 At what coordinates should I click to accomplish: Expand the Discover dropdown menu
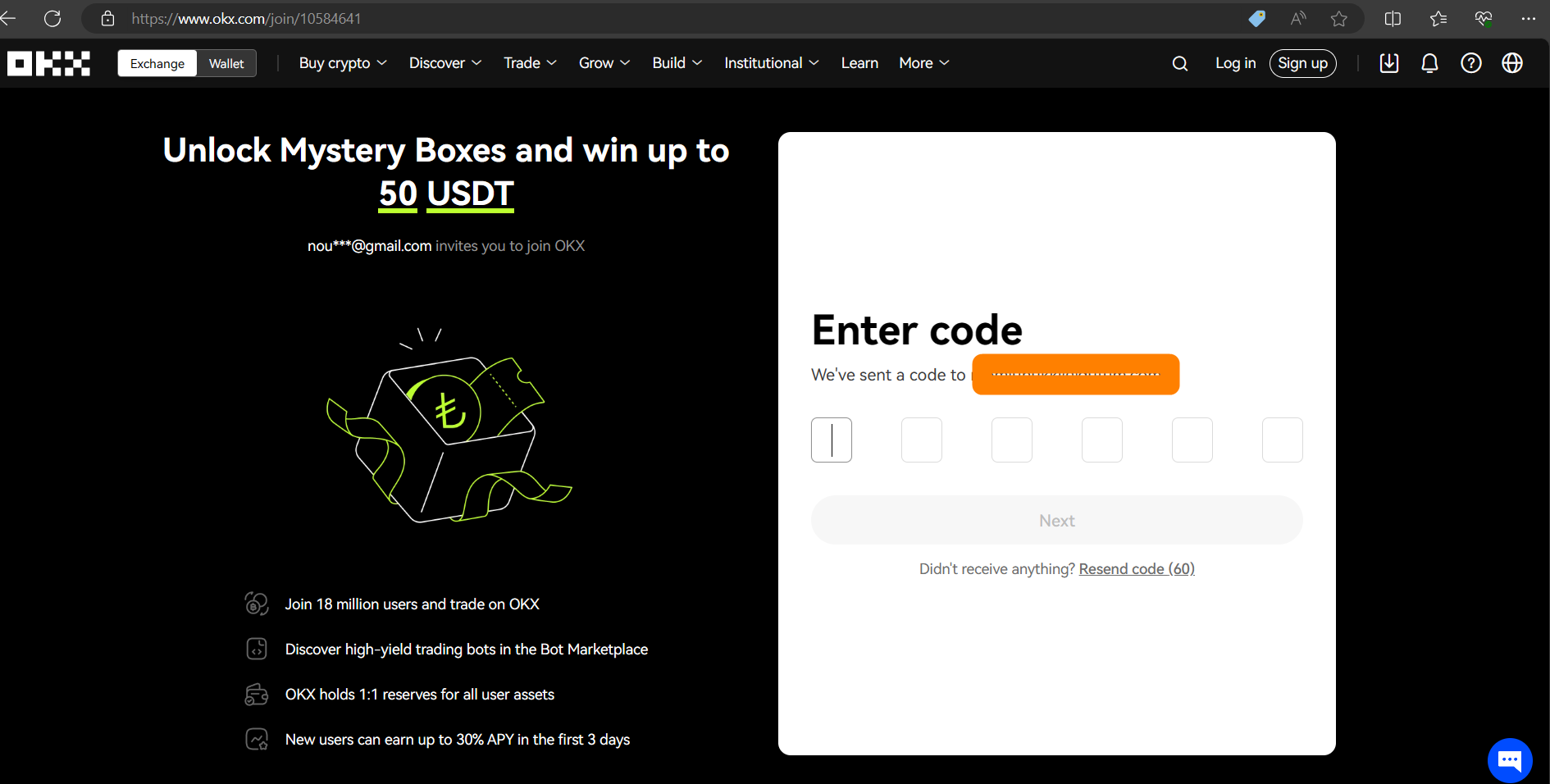click(x=444, y=63)
